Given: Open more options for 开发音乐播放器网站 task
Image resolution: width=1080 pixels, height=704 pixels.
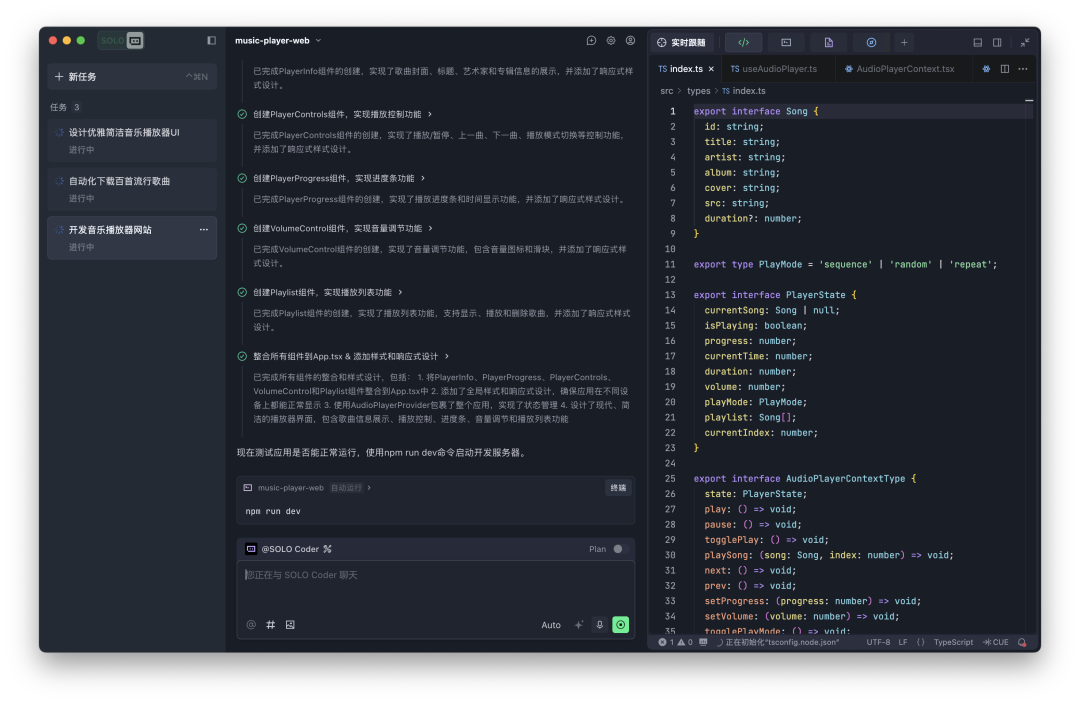Looking at the screenshot, I should pyautogui.click(x=203, y=230).
